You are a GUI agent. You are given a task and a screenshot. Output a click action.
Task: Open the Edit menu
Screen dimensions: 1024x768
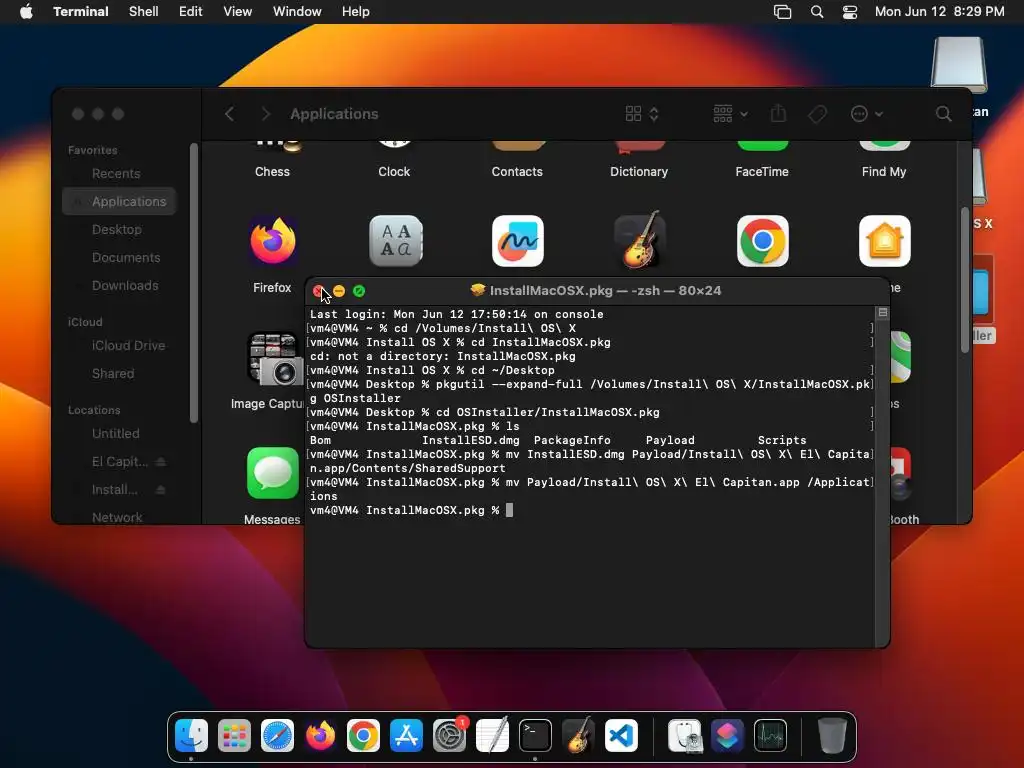[191, 12]
